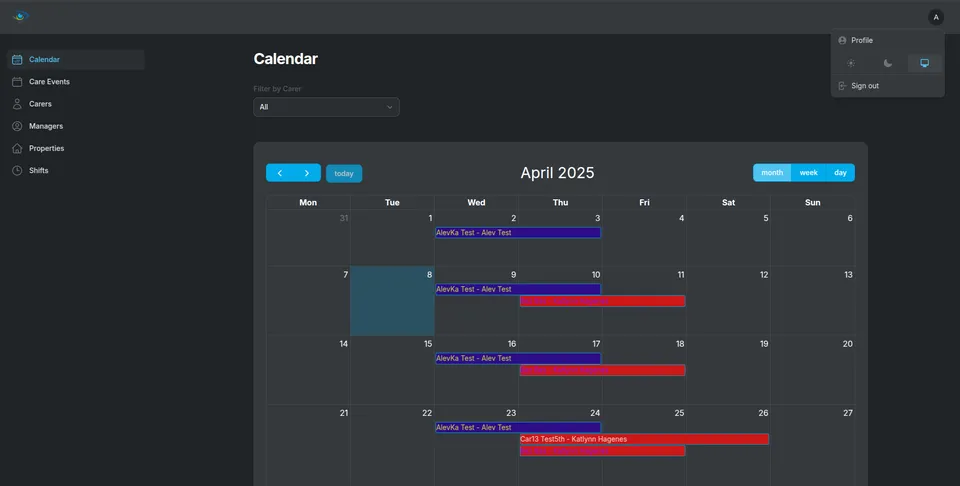Image resolution: width=960 pixels, height=486 pixels.
Task: Select day number 22 in calendar
Action: (427, 413)
